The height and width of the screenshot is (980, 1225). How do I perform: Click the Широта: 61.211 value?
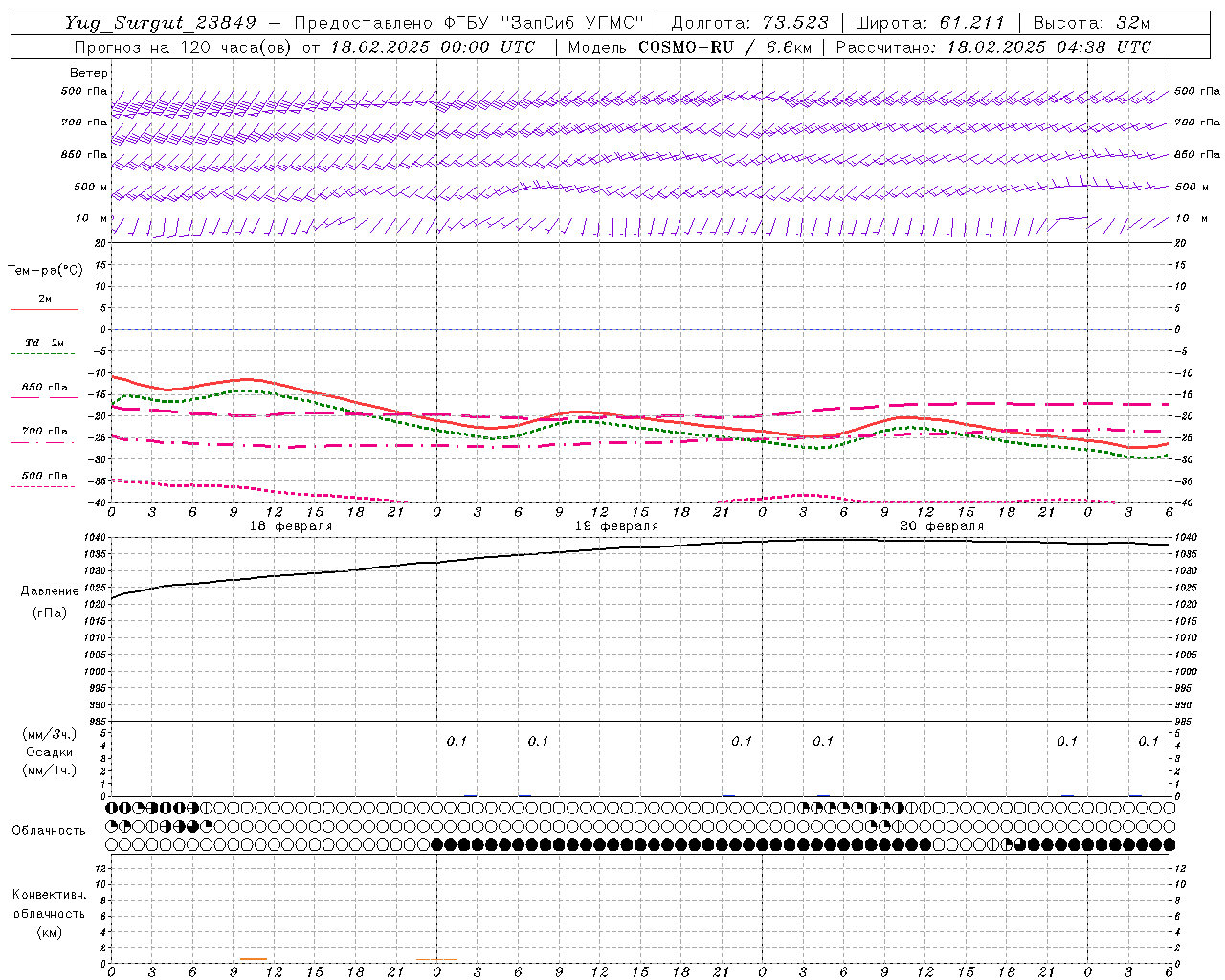coord(929,23)
